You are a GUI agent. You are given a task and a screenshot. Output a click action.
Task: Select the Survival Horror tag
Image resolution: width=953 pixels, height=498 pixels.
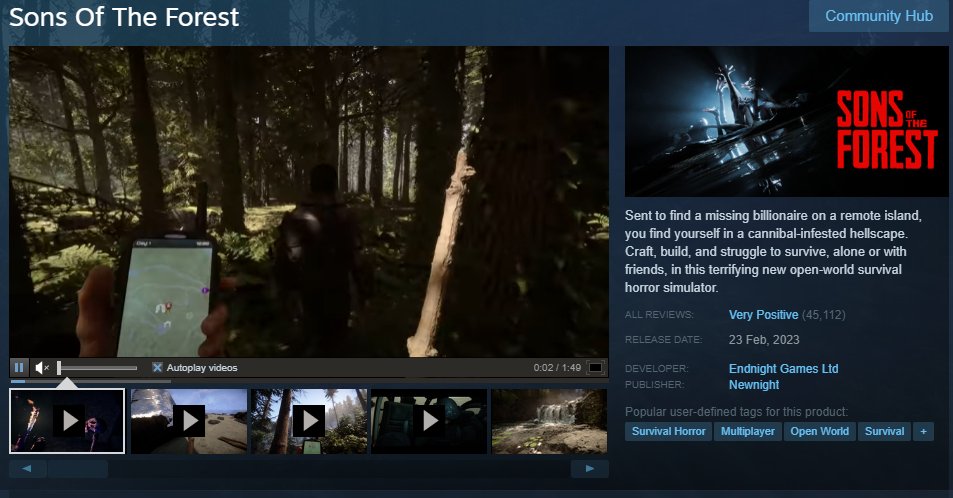(669, 431)
